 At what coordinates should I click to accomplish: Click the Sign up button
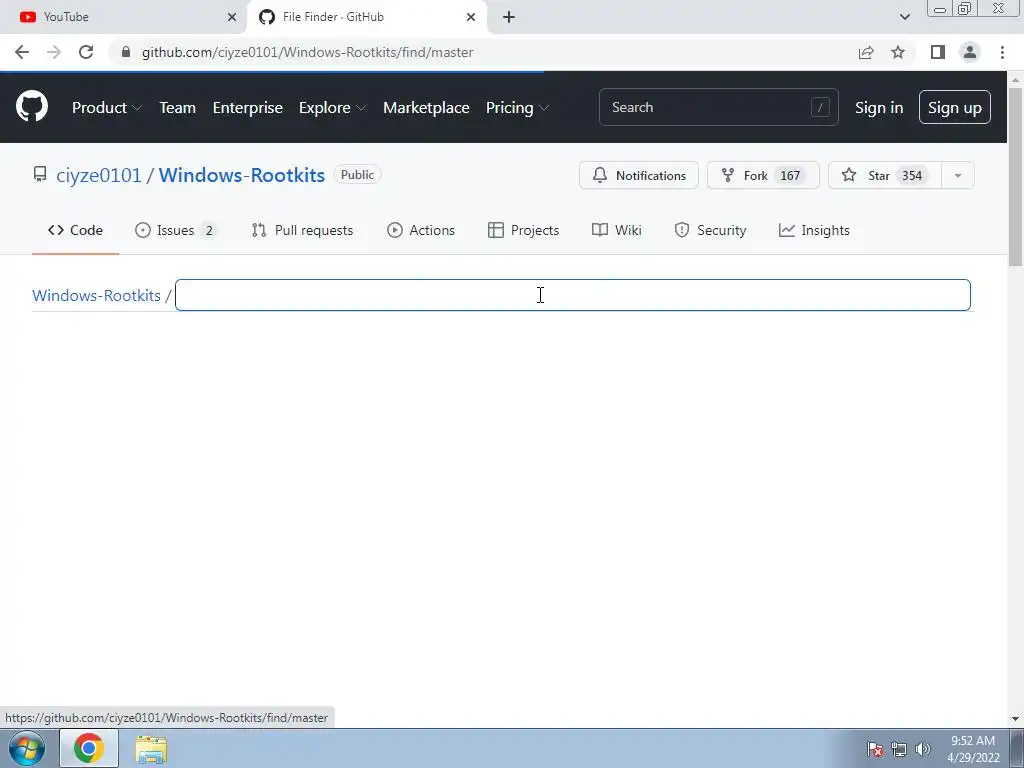pos(955,107)
